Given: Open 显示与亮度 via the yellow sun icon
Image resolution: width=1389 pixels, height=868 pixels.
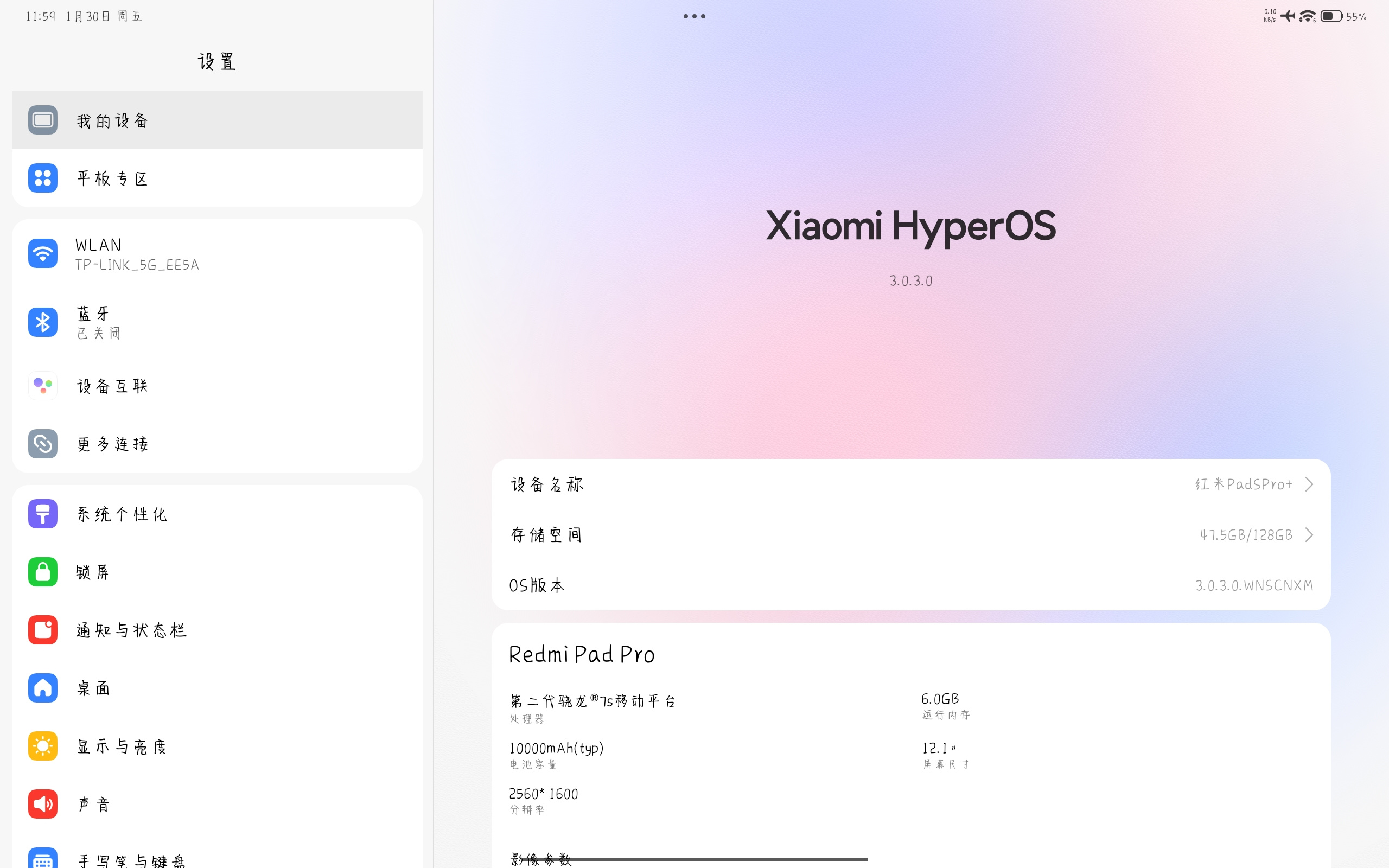Looking at the screenshot, I should pyautogui.click(x=42, y=746).
